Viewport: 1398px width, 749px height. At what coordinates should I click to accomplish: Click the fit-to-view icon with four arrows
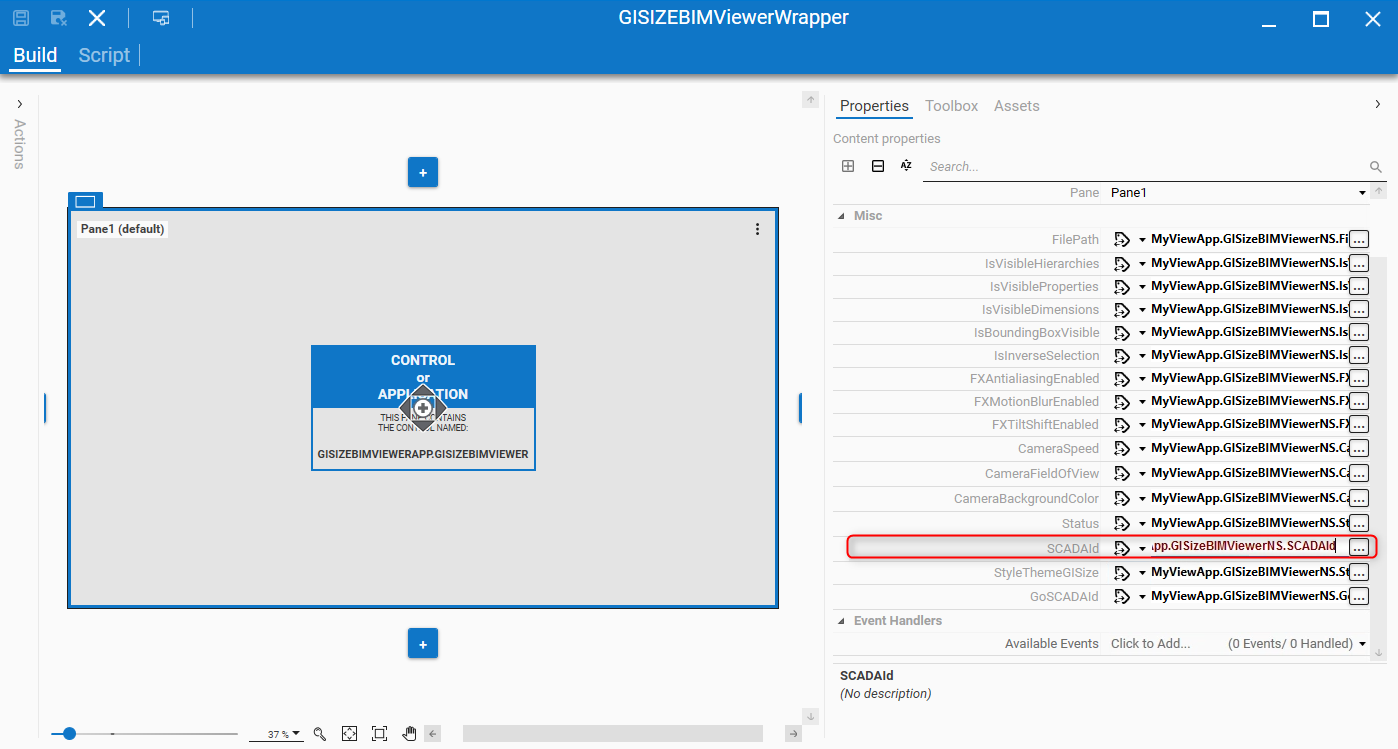click(349, 734)
